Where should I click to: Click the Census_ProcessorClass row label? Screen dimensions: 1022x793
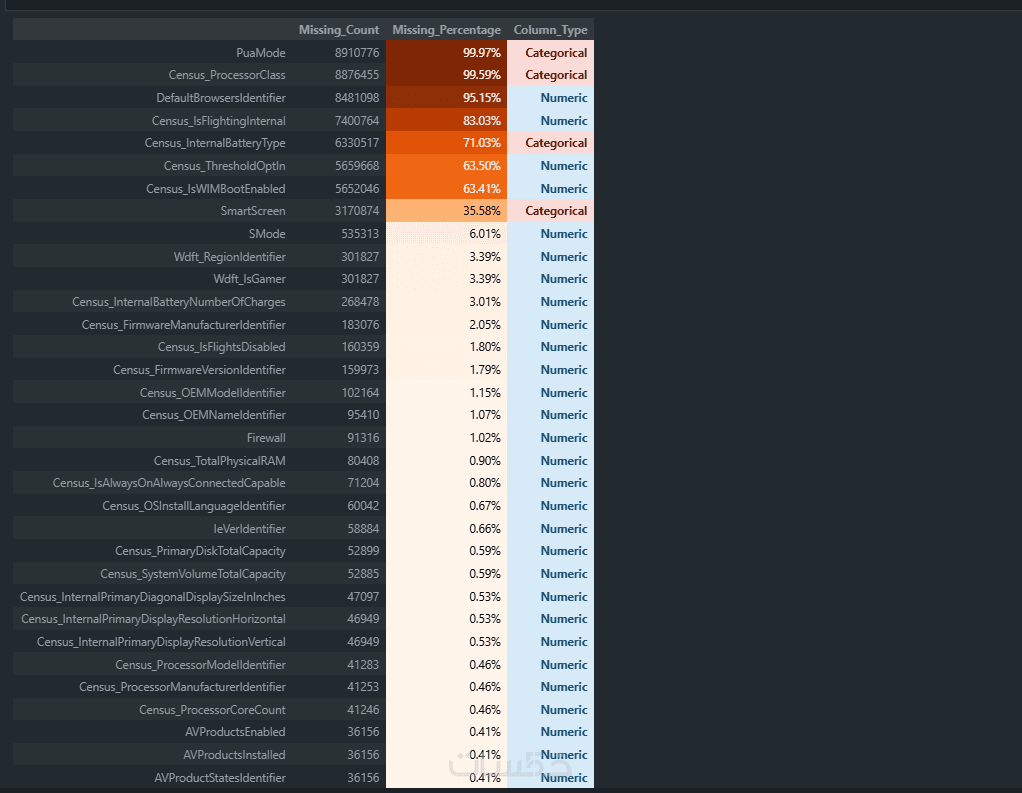tap(227, 75)
